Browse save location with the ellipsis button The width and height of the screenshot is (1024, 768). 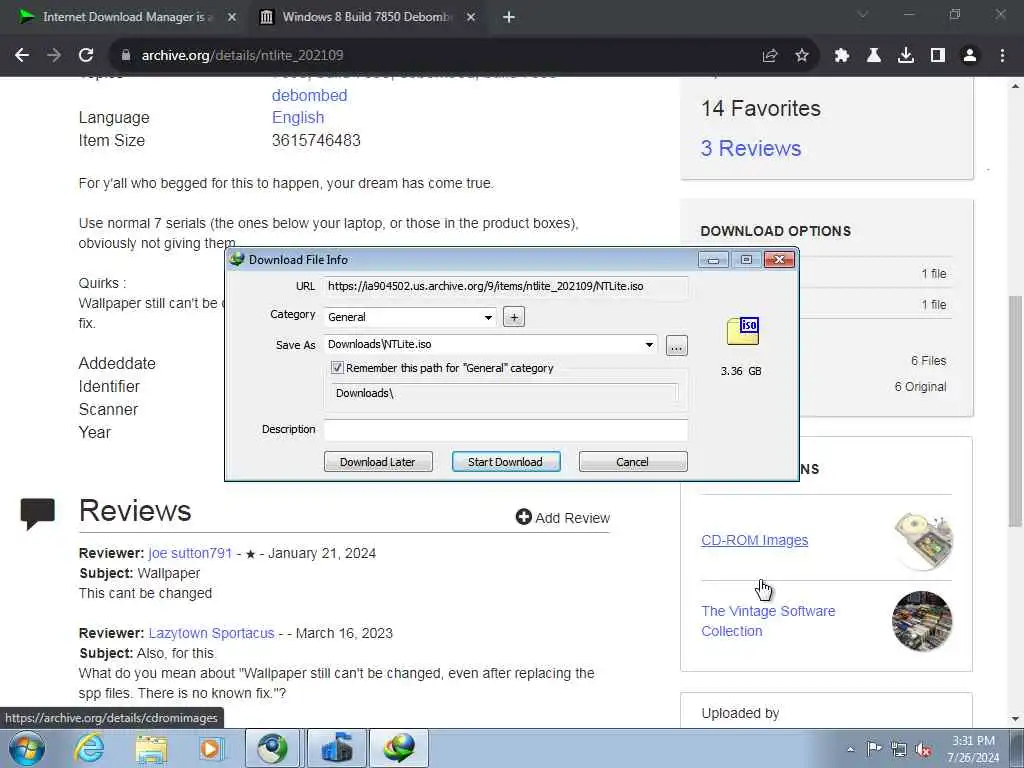click(677, 345)
